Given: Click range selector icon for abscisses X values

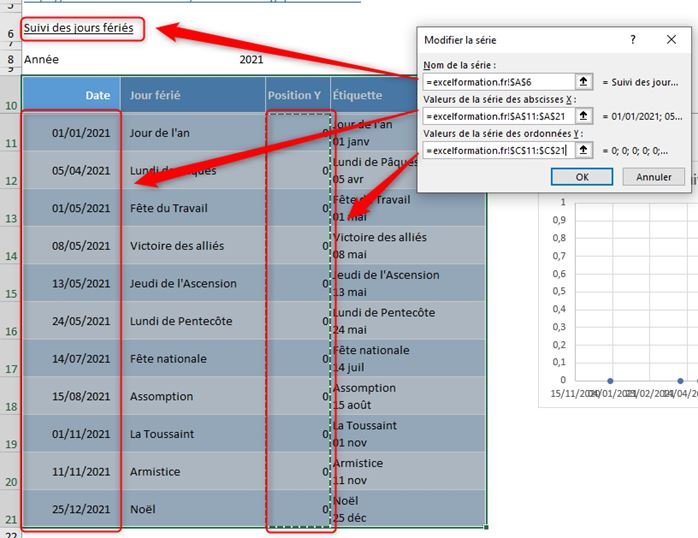Looking at the screenshot, I should (586, 116).
